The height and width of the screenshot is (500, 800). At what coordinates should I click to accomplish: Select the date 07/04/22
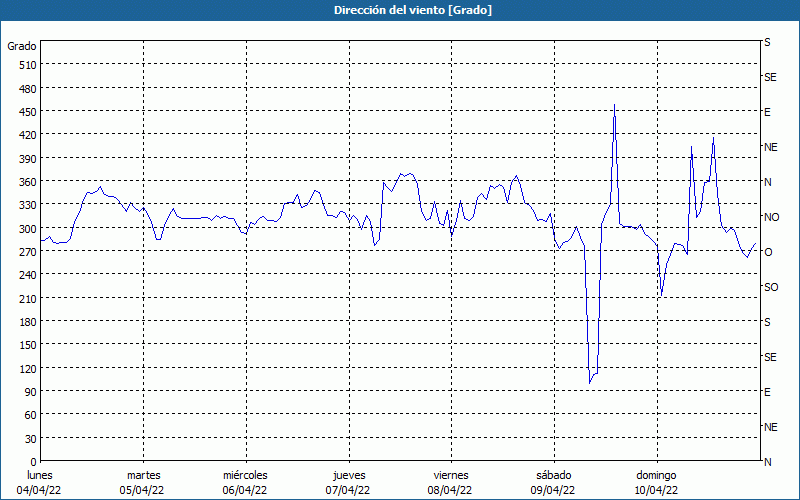348,490
